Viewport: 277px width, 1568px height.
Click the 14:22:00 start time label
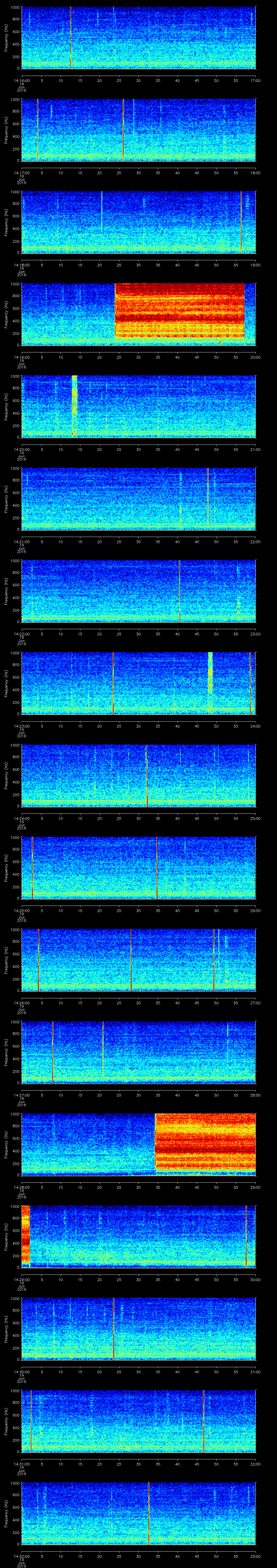coord(22,634)
